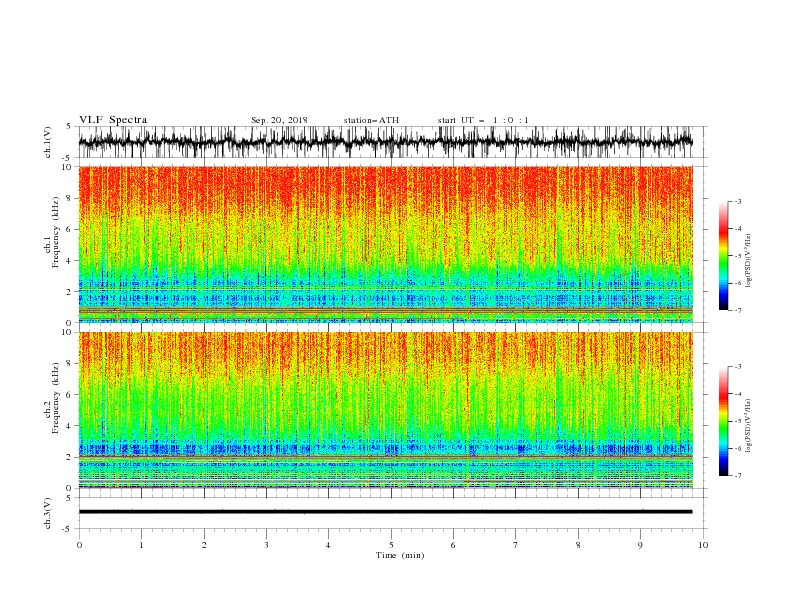Click time tick label '7' on x-axis
This screenshot has height=612, width=792.
pos(516,545)
